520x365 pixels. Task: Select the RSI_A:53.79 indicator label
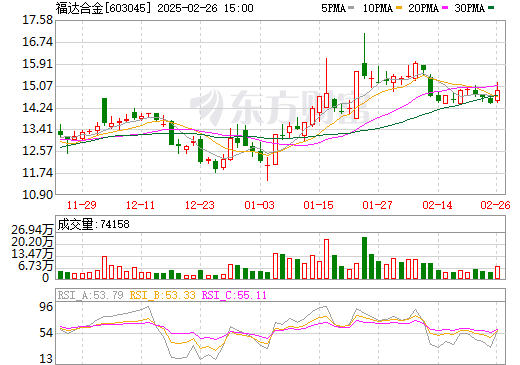[x=90, y=295]
